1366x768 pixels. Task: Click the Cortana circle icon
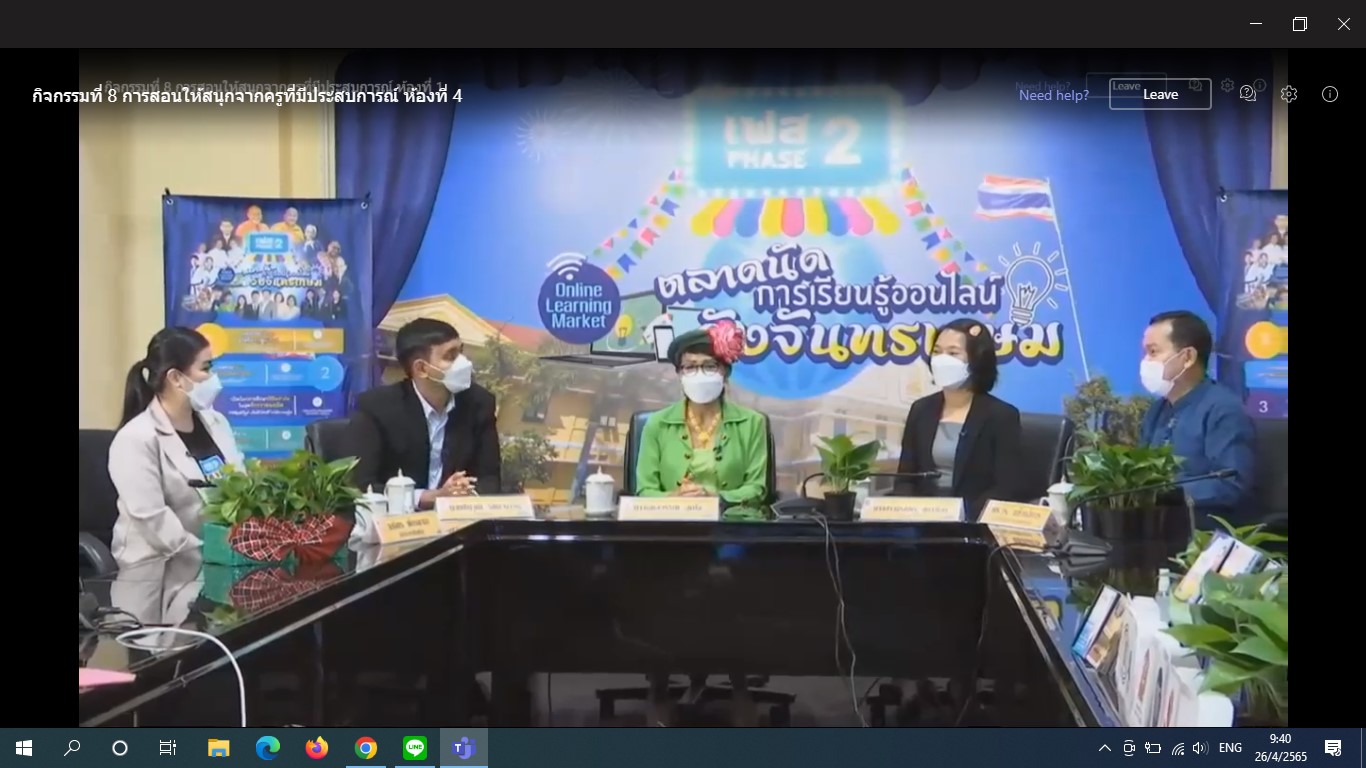(x=120, y=748)
